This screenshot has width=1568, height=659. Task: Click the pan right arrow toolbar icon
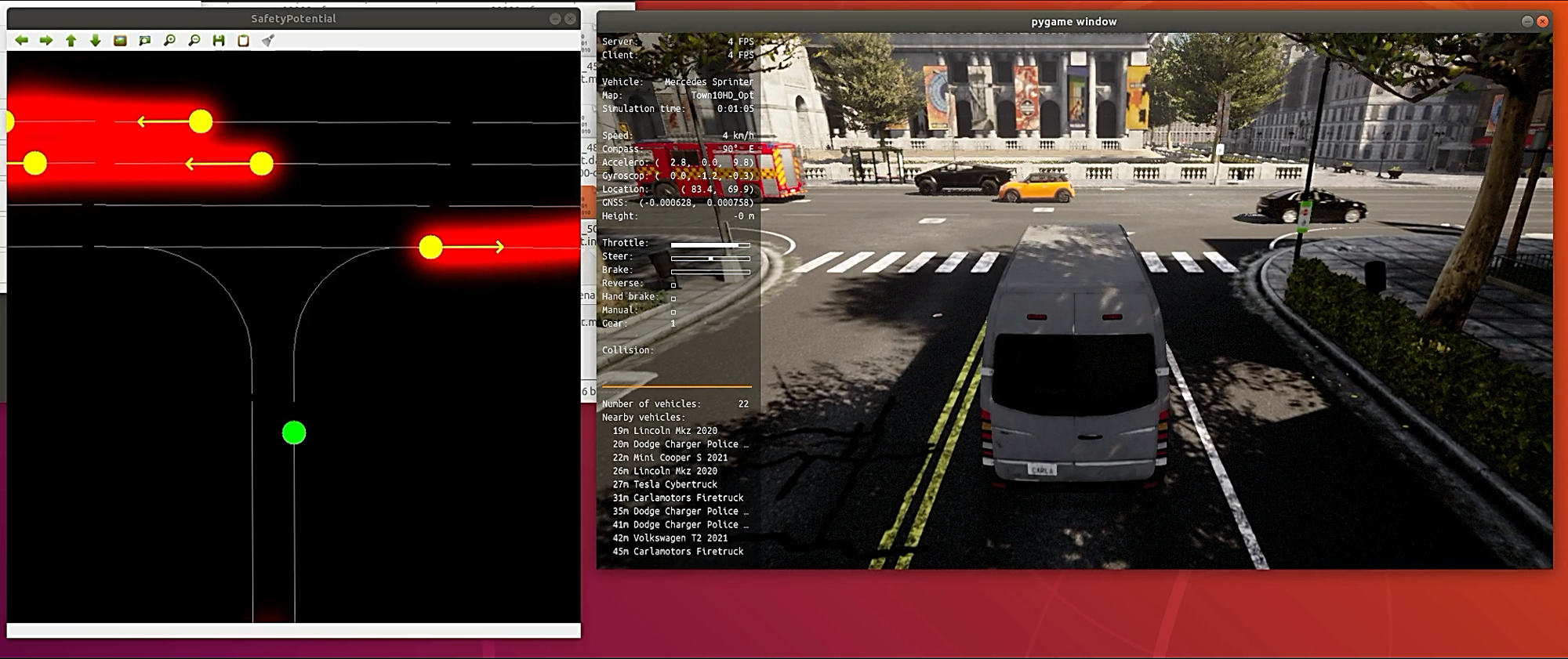click(x=46, y=41)
